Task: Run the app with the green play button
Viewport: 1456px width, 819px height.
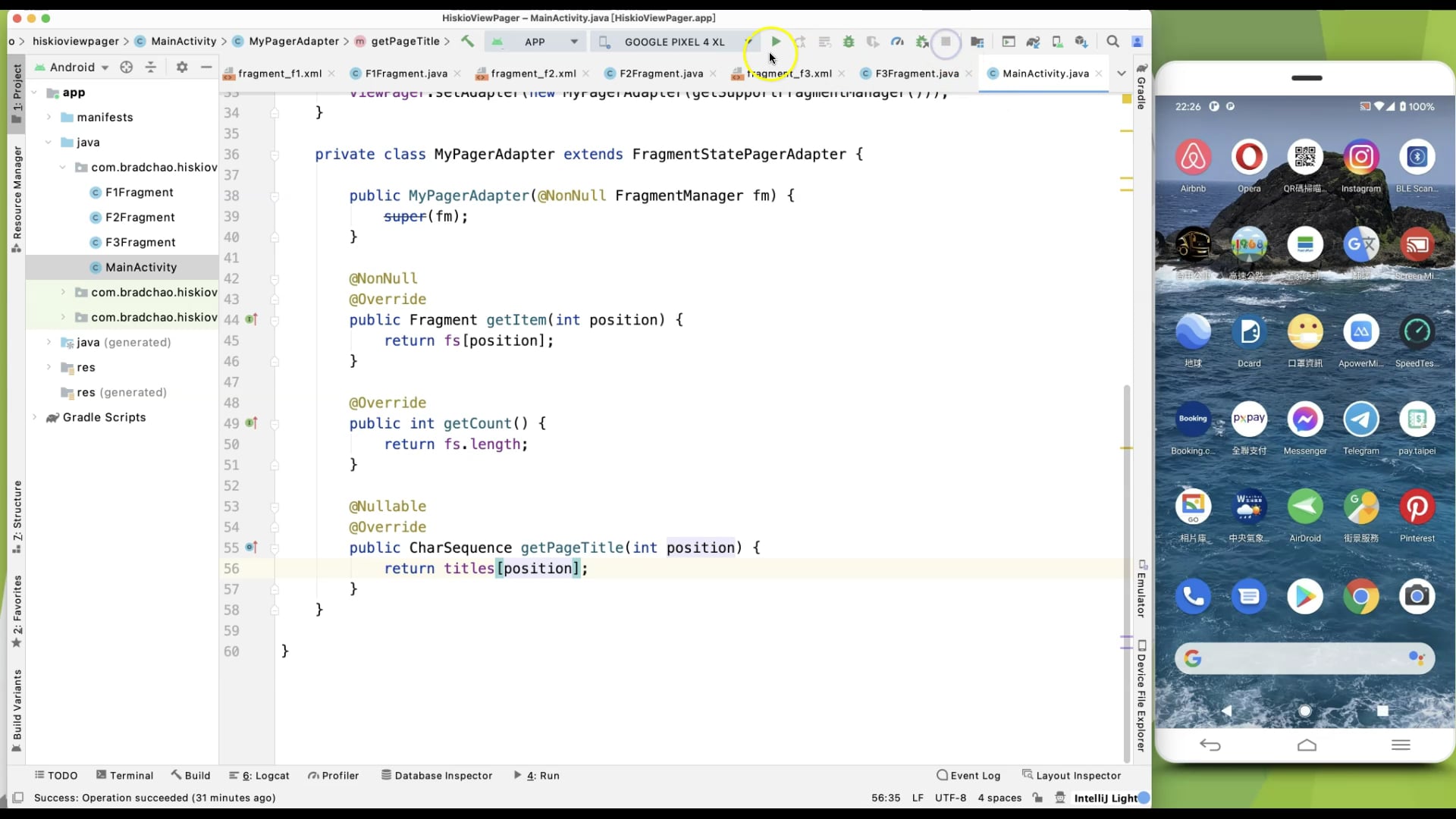Action: 775,42
